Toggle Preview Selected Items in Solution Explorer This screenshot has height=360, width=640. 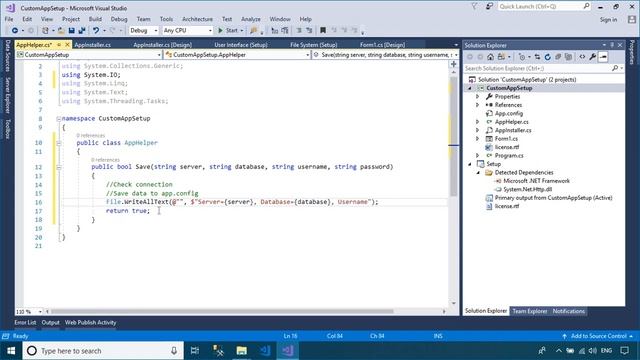[603, 57]
